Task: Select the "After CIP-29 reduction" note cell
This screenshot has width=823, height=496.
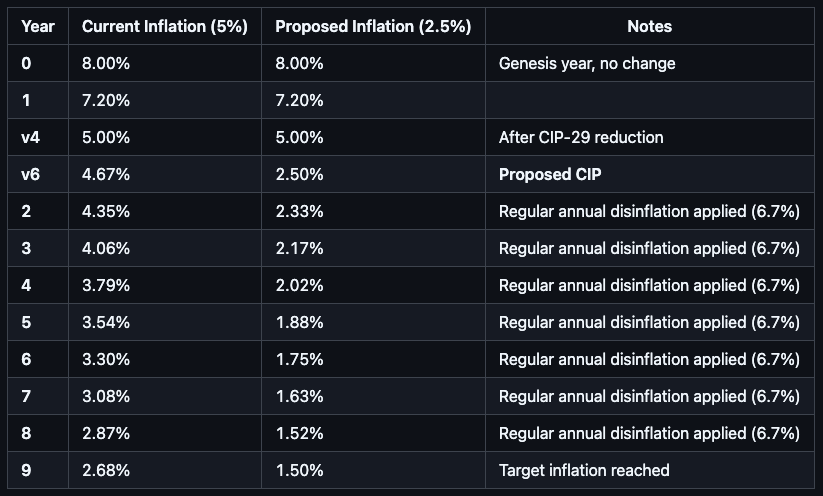Action: pyautogui.click(x=581, y=138)
